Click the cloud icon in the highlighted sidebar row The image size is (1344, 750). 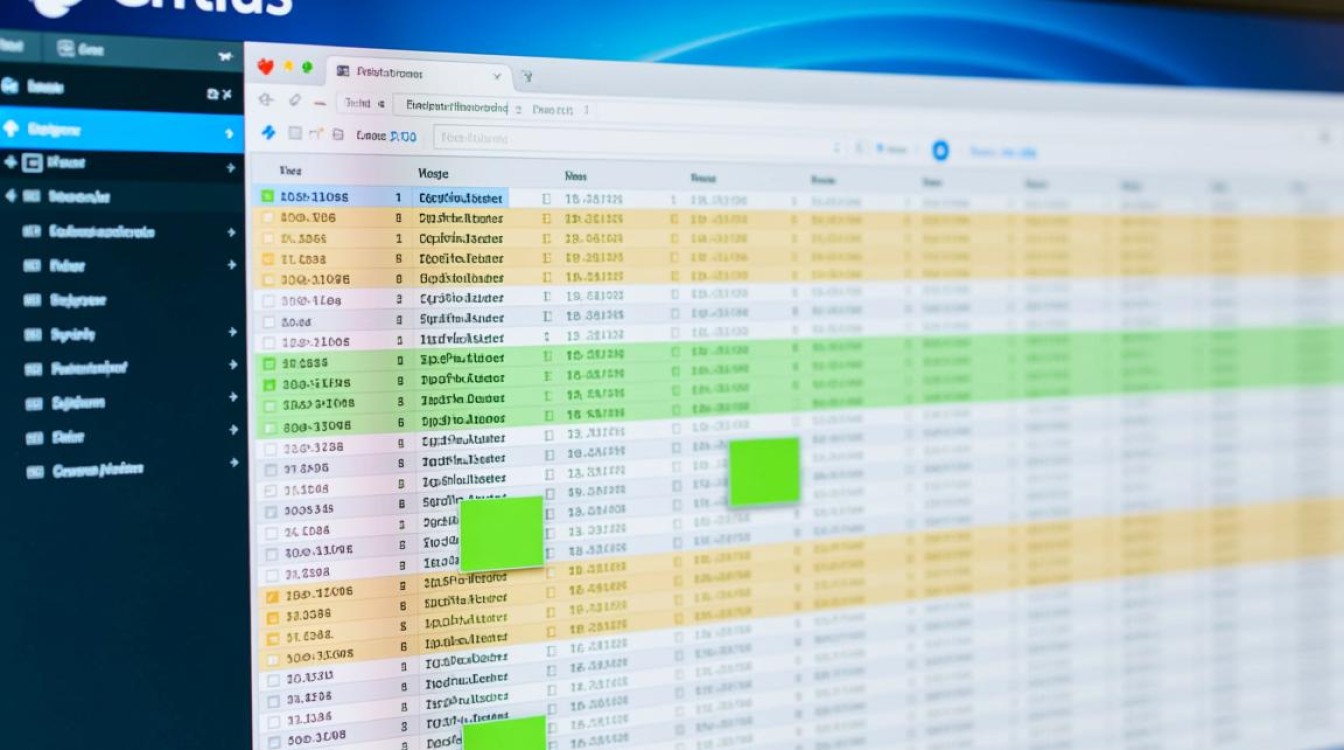[x=11, y=128]
